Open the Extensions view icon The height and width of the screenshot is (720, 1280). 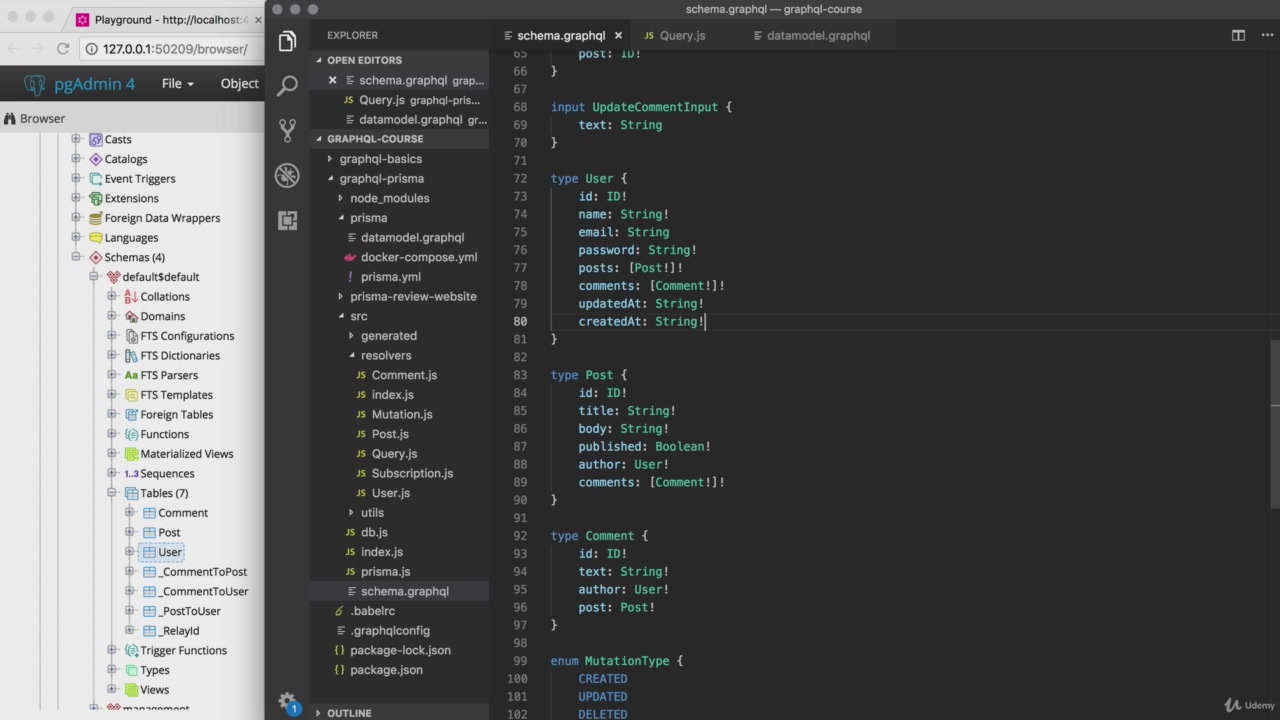[x=287, y=220]
